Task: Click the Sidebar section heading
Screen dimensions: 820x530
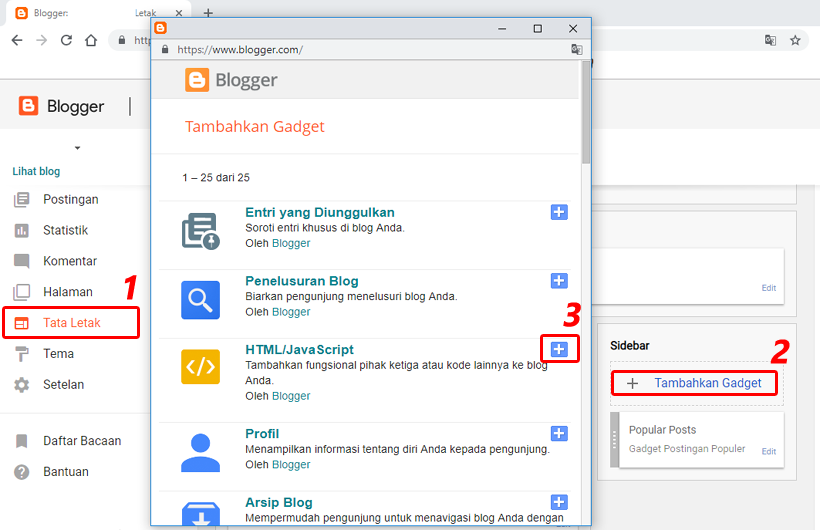Action: 630,345
